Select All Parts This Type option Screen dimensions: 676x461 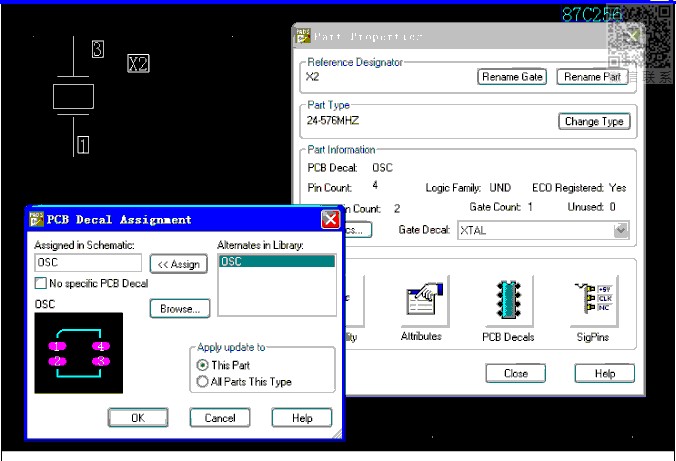[202, 382]
